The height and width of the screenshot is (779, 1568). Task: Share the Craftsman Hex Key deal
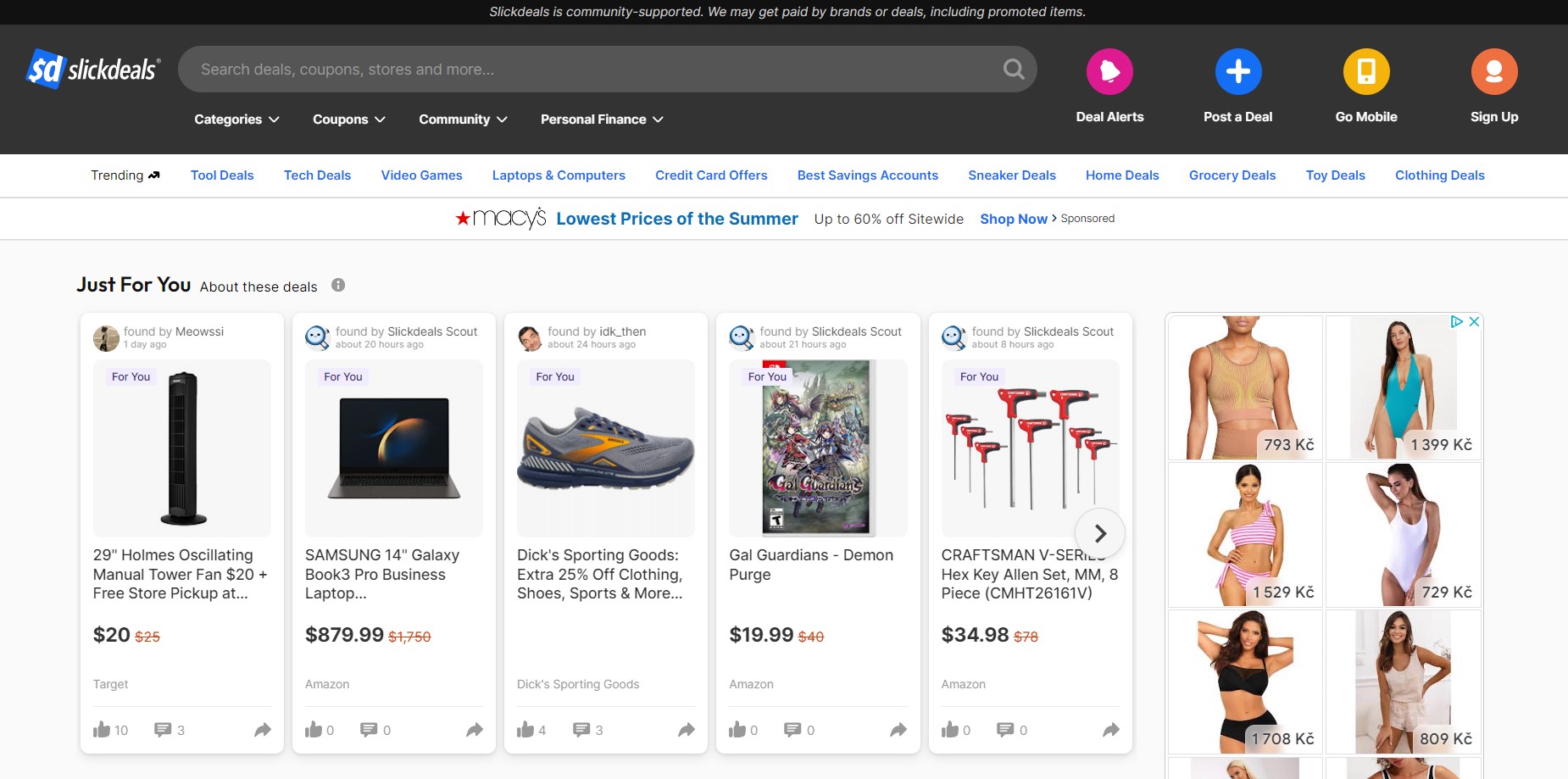[1111, 730]
